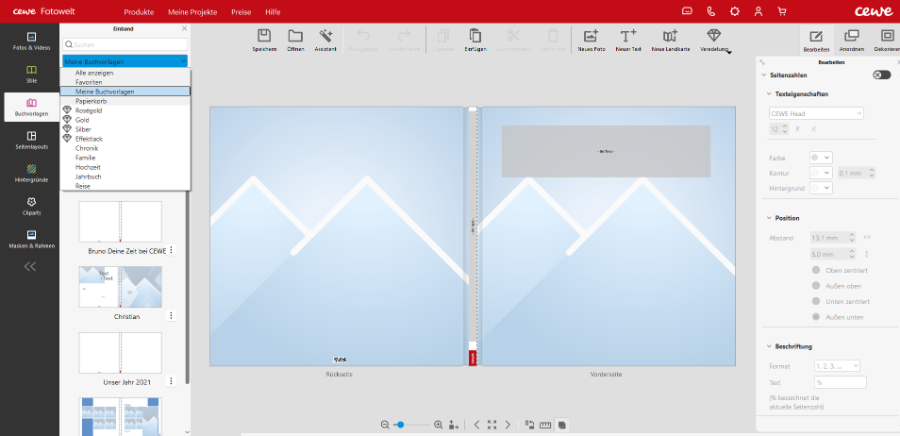Screen dimensions: 900x436
Task: Open the Preise header link
Action: click(x=241, y=12)
